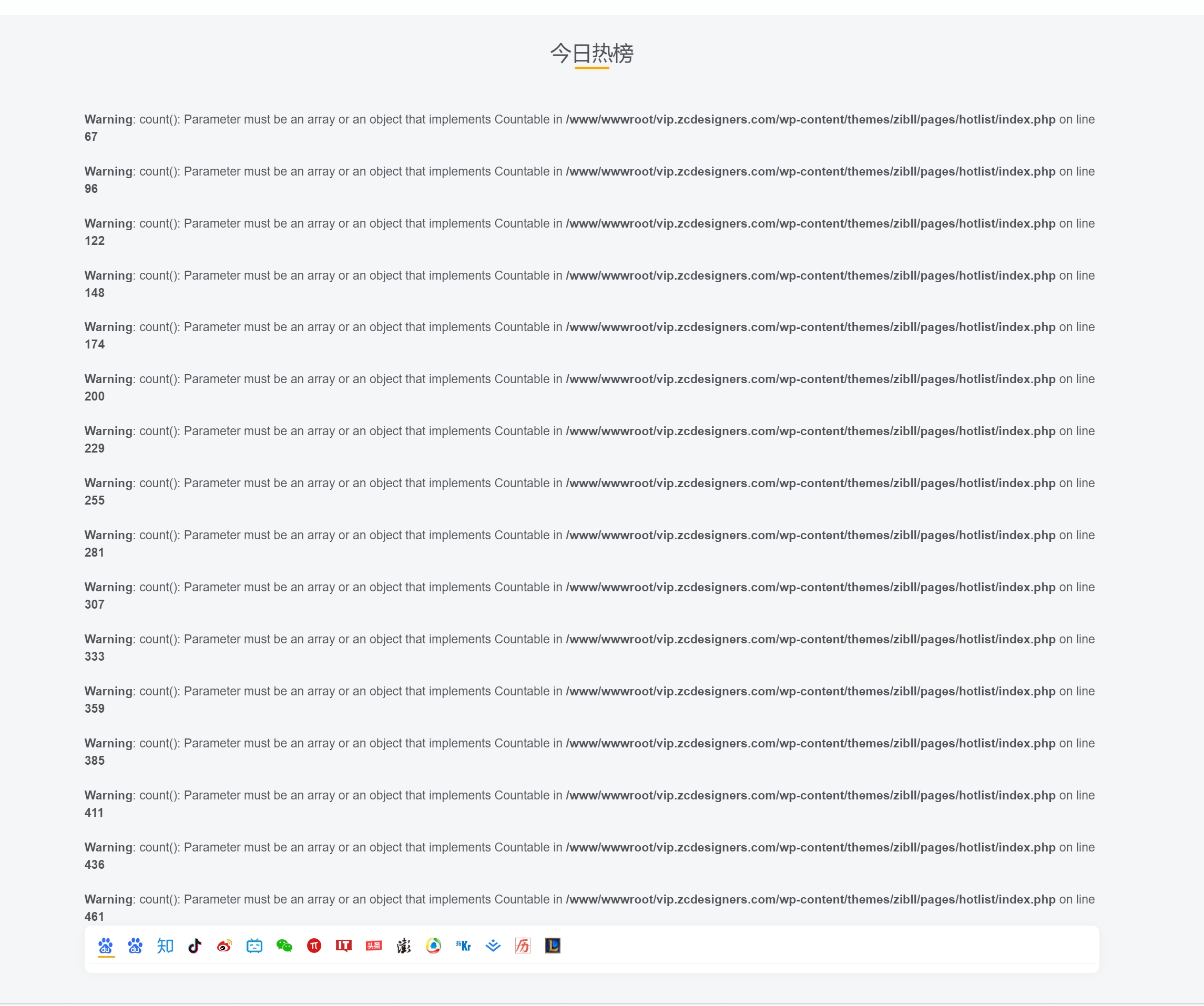1204x1006 pixels.
Task: Click the line number 461 warning text
Action: pos(95,916)
